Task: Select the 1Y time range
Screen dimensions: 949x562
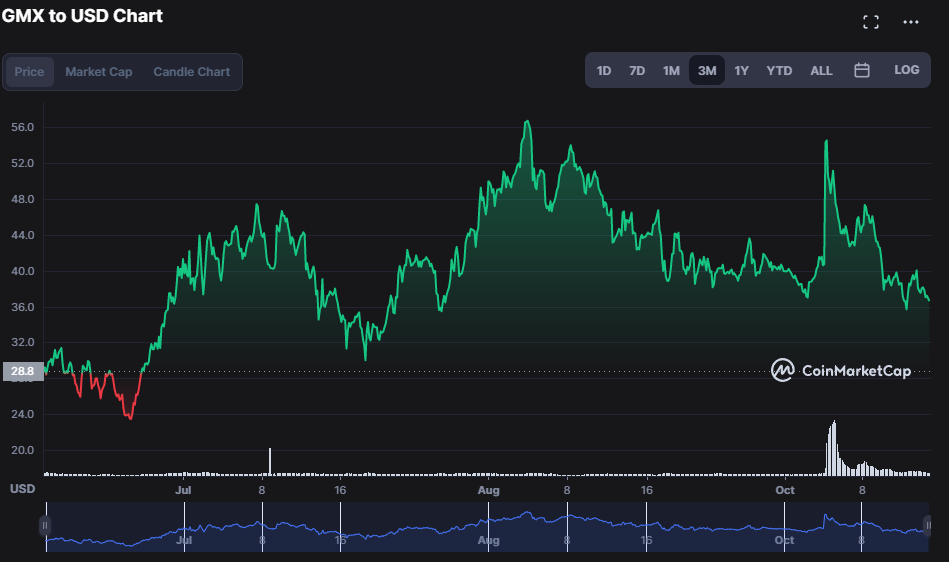Action: point(741,70)
